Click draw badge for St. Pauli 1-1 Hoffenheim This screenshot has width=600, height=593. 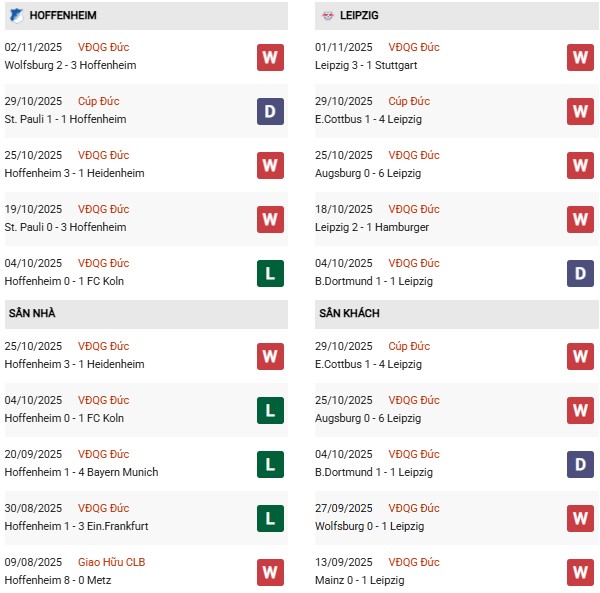pos(270,111)
